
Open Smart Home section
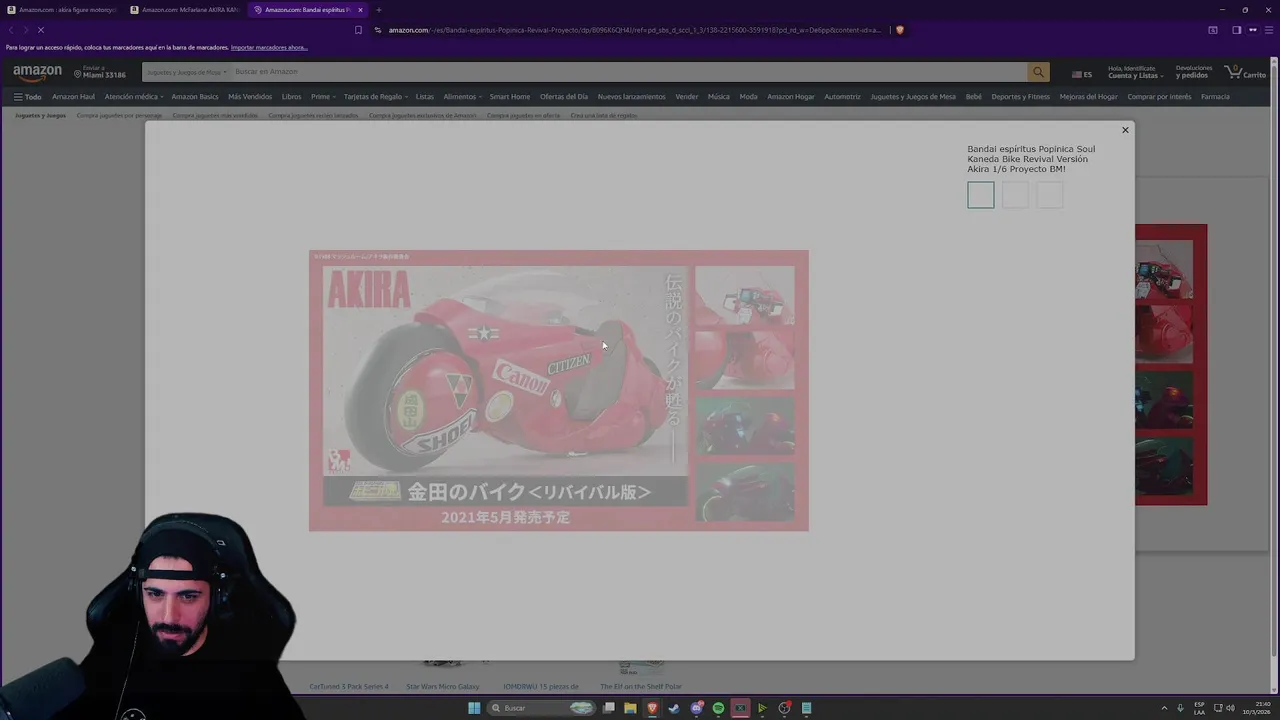click(x=510, y=97)
